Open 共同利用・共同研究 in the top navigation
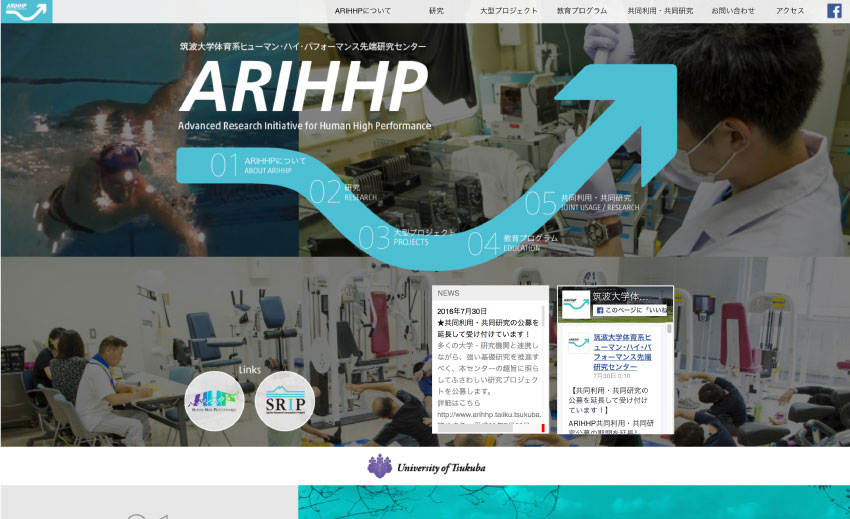Image resolution: width=850 pixels, height=519 pixels. click(660, 11)
